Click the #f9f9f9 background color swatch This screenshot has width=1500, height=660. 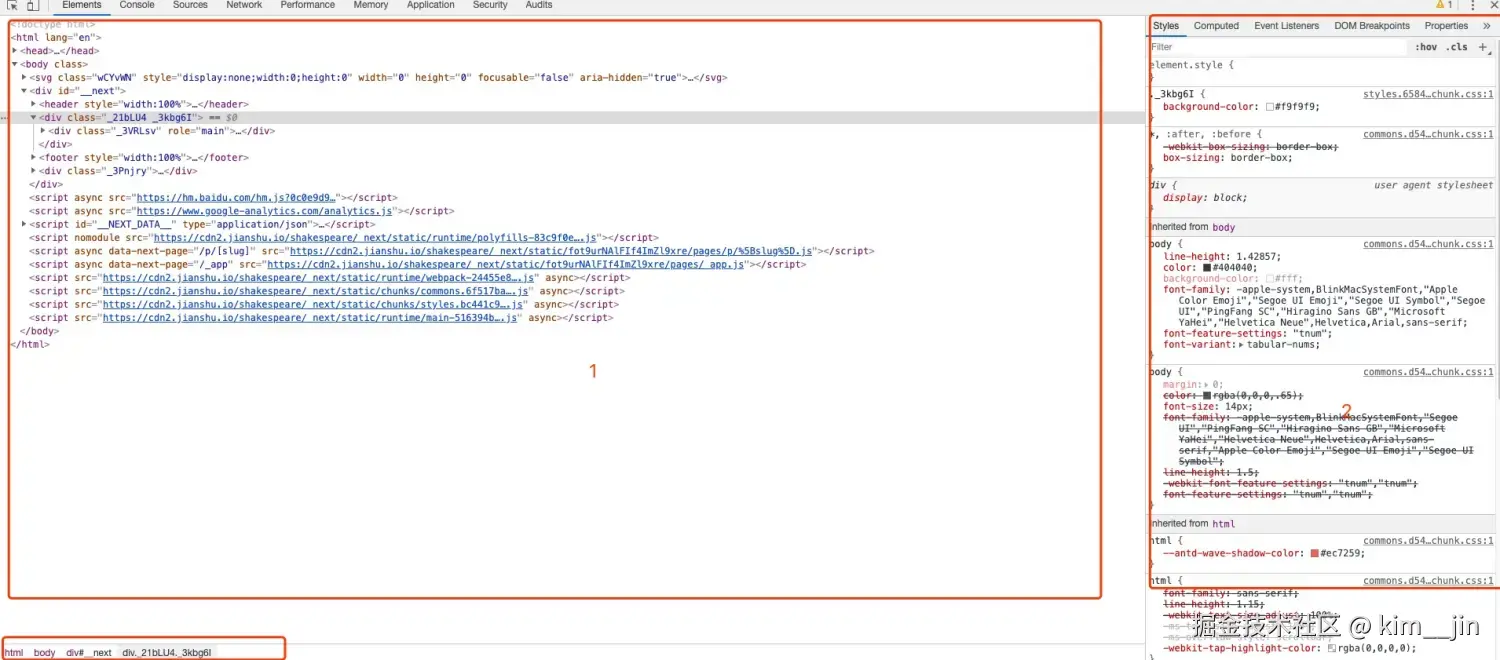(x=1270, y=107)
